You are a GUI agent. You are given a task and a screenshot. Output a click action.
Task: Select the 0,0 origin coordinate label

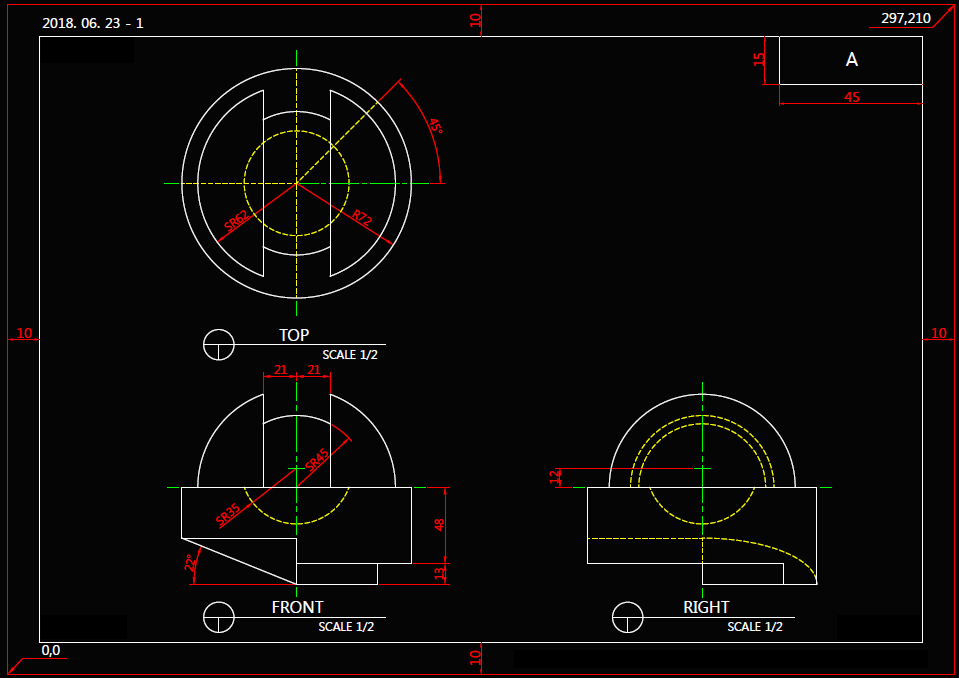pos(51,650)
